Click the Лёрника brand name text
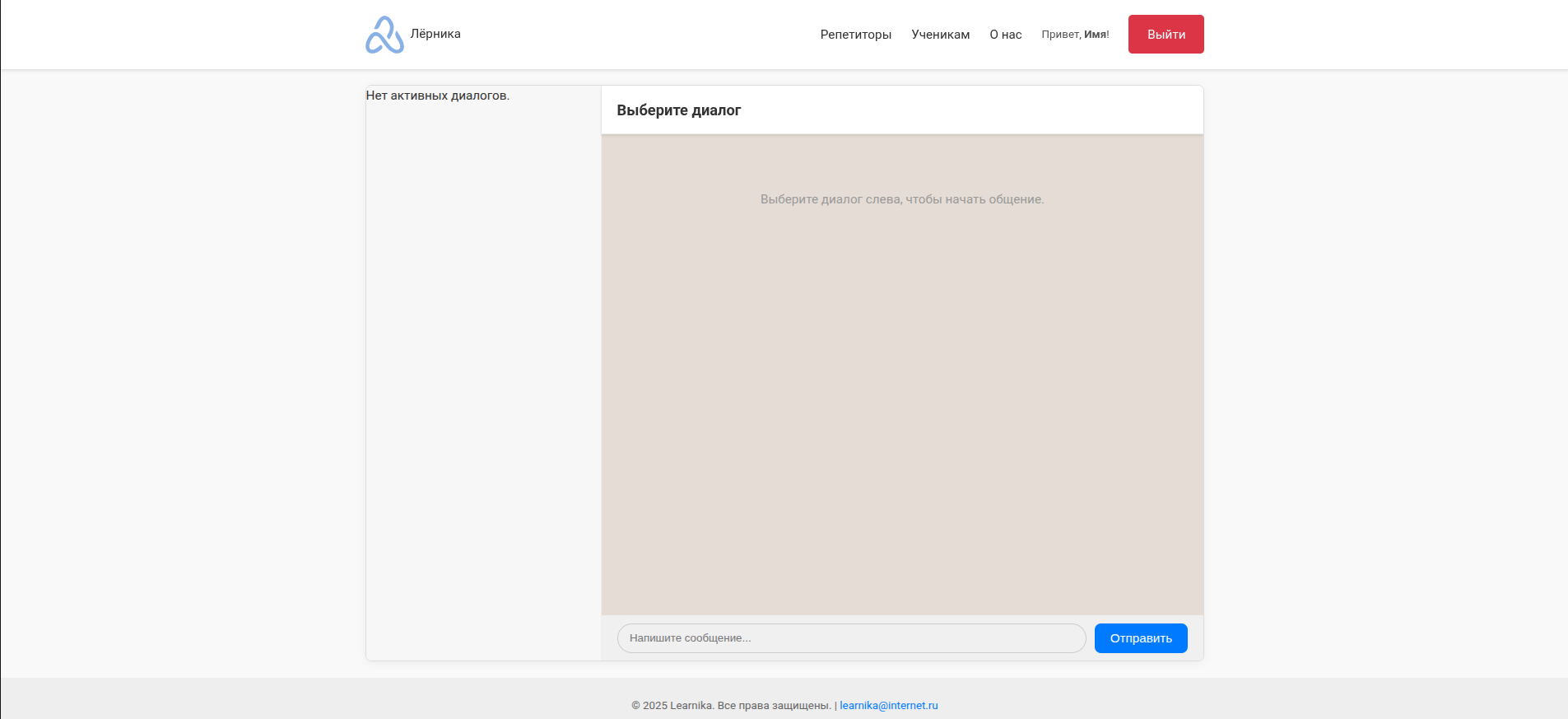This screenshot has height=719, width=1568. point(435,34)
